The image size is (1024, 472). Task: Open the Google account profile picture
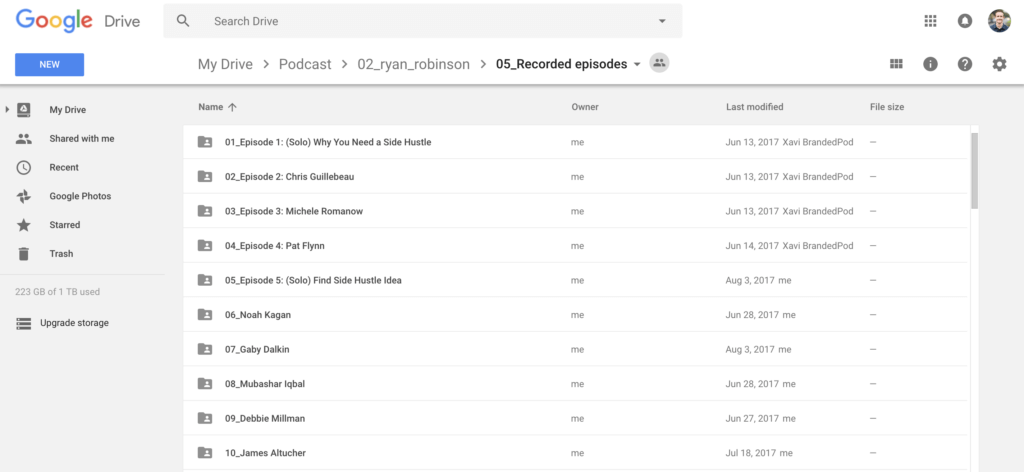pos(999,21)
